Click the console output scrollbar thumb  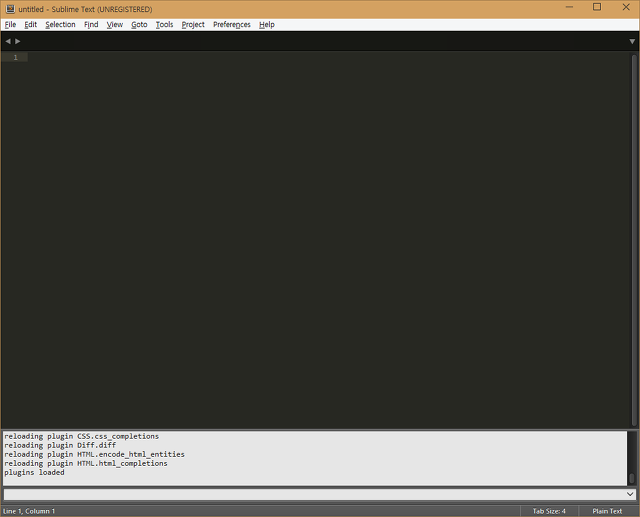632,478
